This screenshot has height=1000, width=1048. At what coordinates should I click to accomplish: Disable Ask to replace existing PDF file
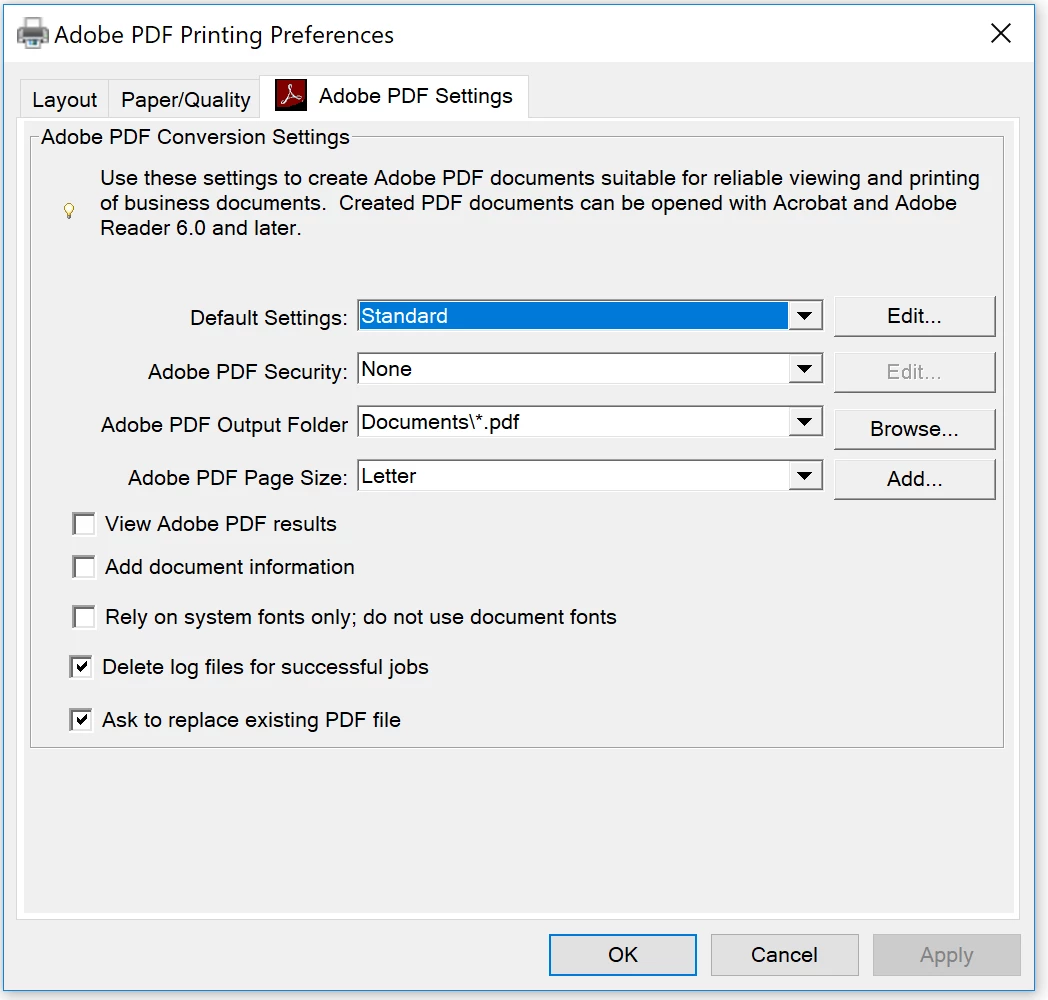[81, 720]
